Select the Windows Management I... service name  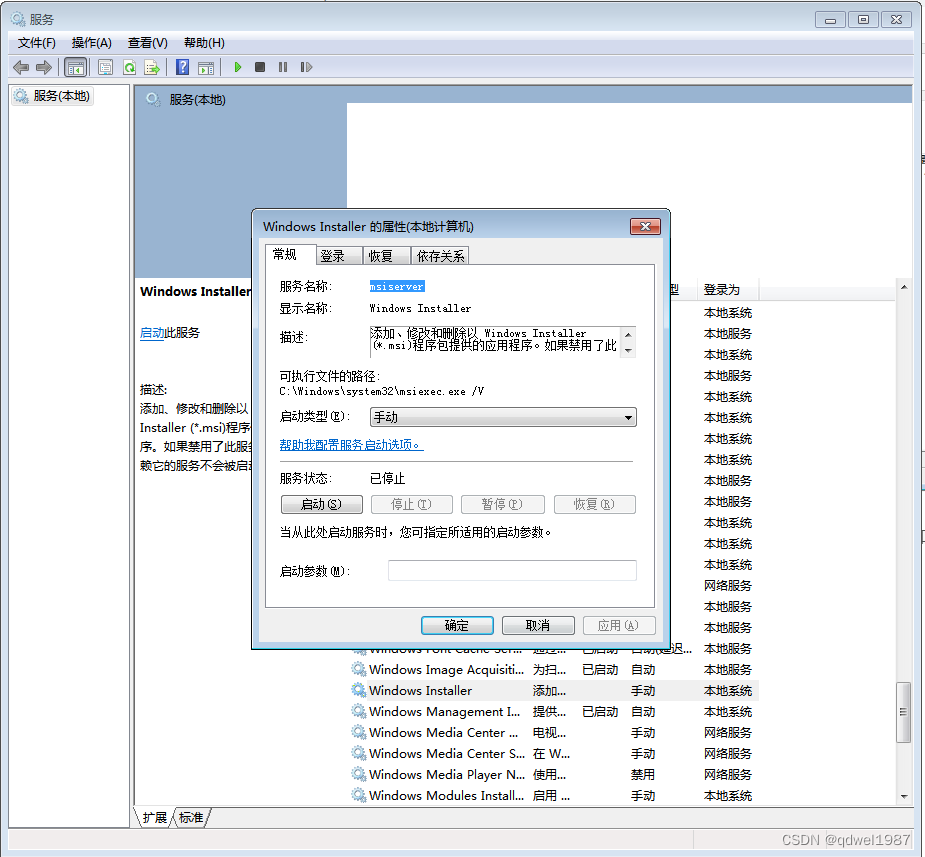[x=445, y=711]
